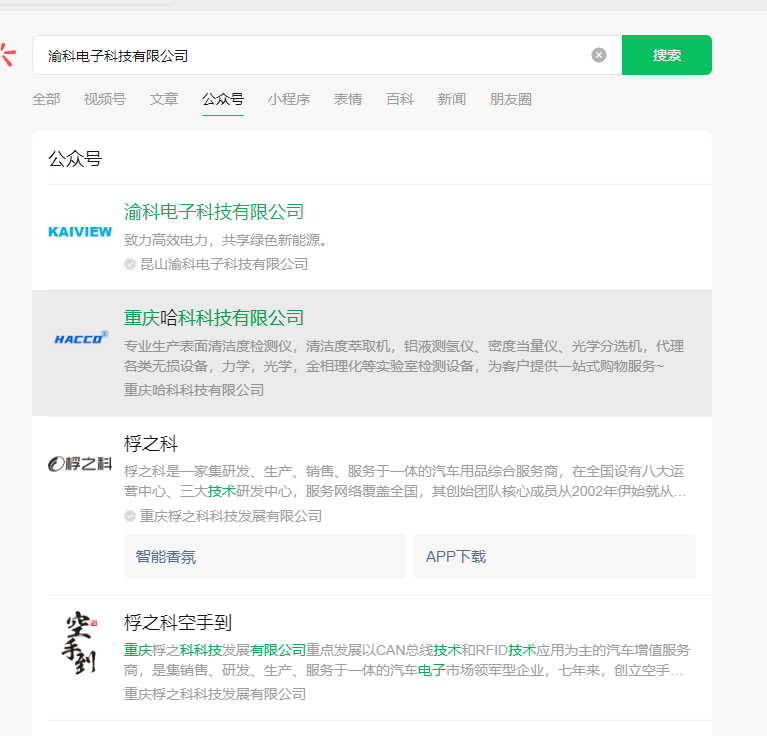Click the HACCO description starting 专业生产表面清洁度检测仪

pos(404,356)
